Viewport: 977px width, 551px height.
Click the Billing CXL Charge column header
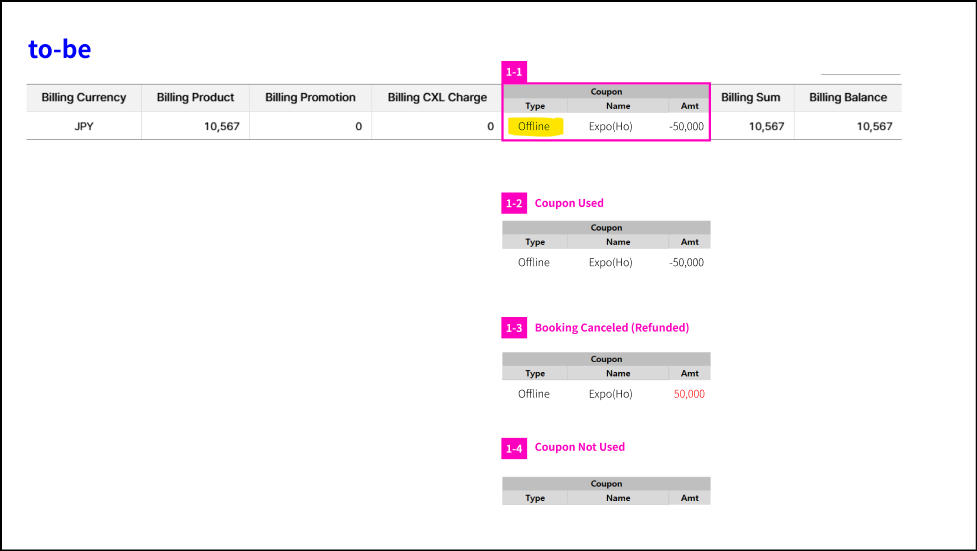[437, 98]
